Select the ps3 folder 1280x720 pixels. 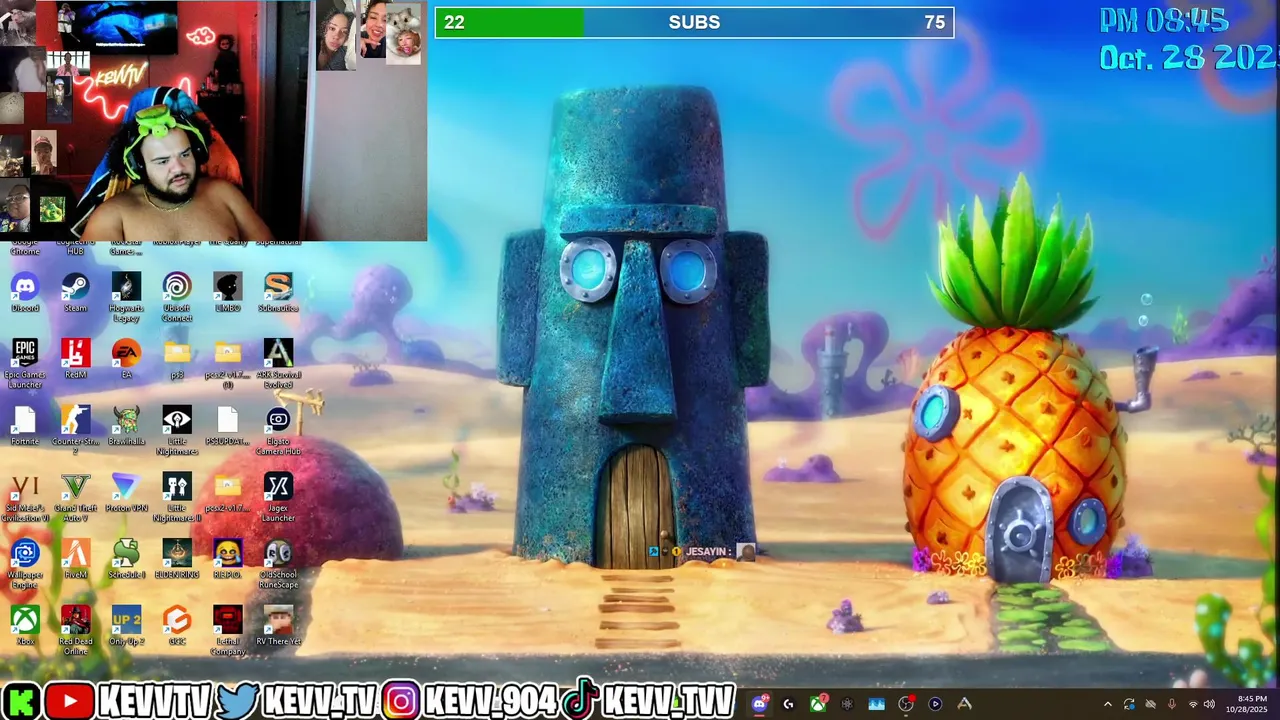(177, 359)
